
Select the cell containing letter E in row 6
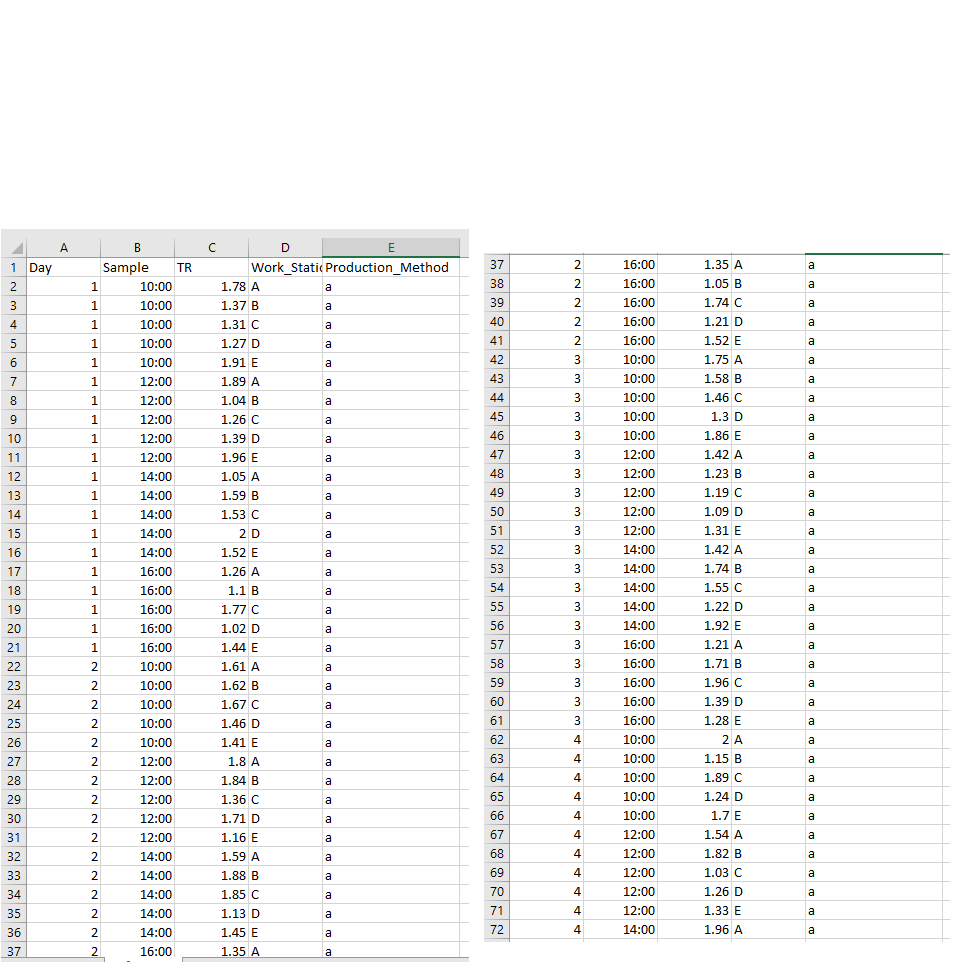click(284, 362)
